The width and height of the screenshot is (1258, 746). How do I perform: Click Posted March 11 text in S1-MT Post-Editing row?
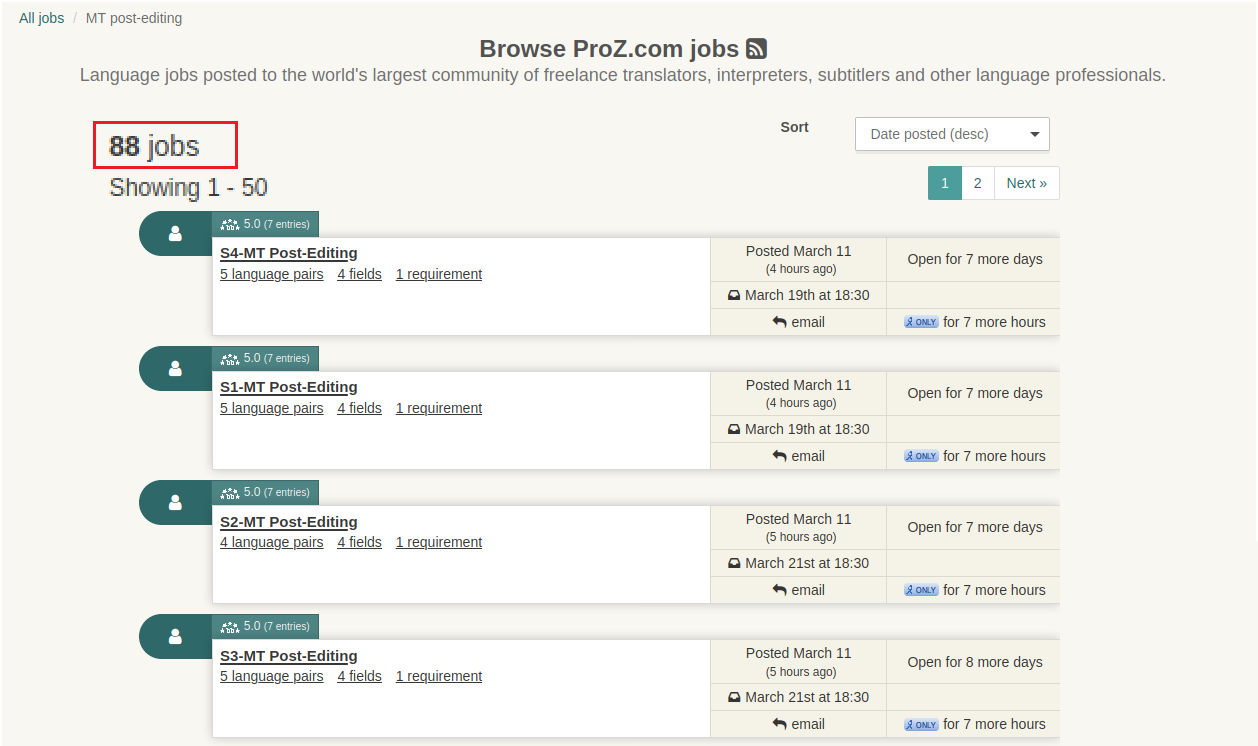[x=799, y=385]
